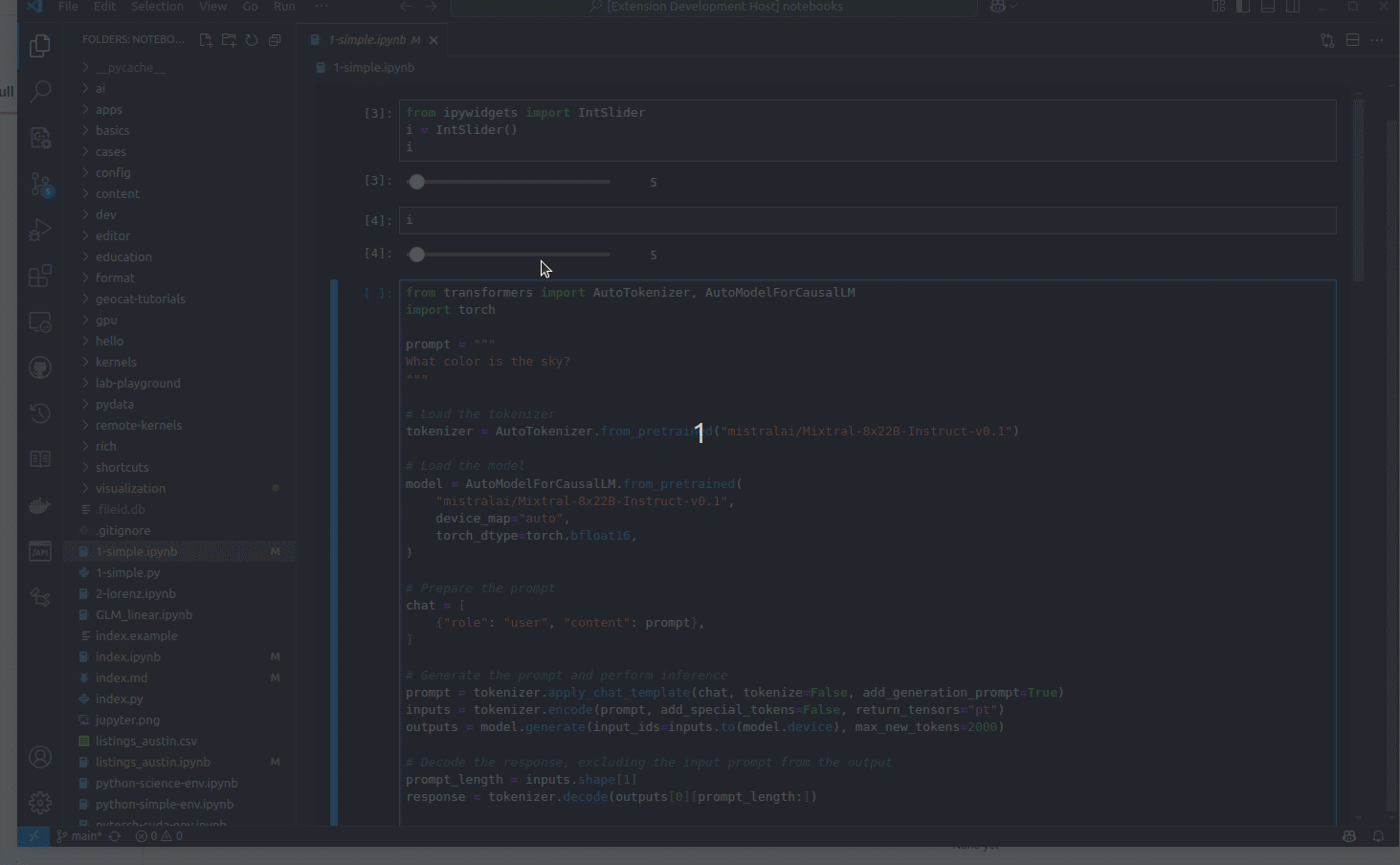Open the customize layout icon in title bar
Screen dimensions: 1400x865
coord(1218,7)
